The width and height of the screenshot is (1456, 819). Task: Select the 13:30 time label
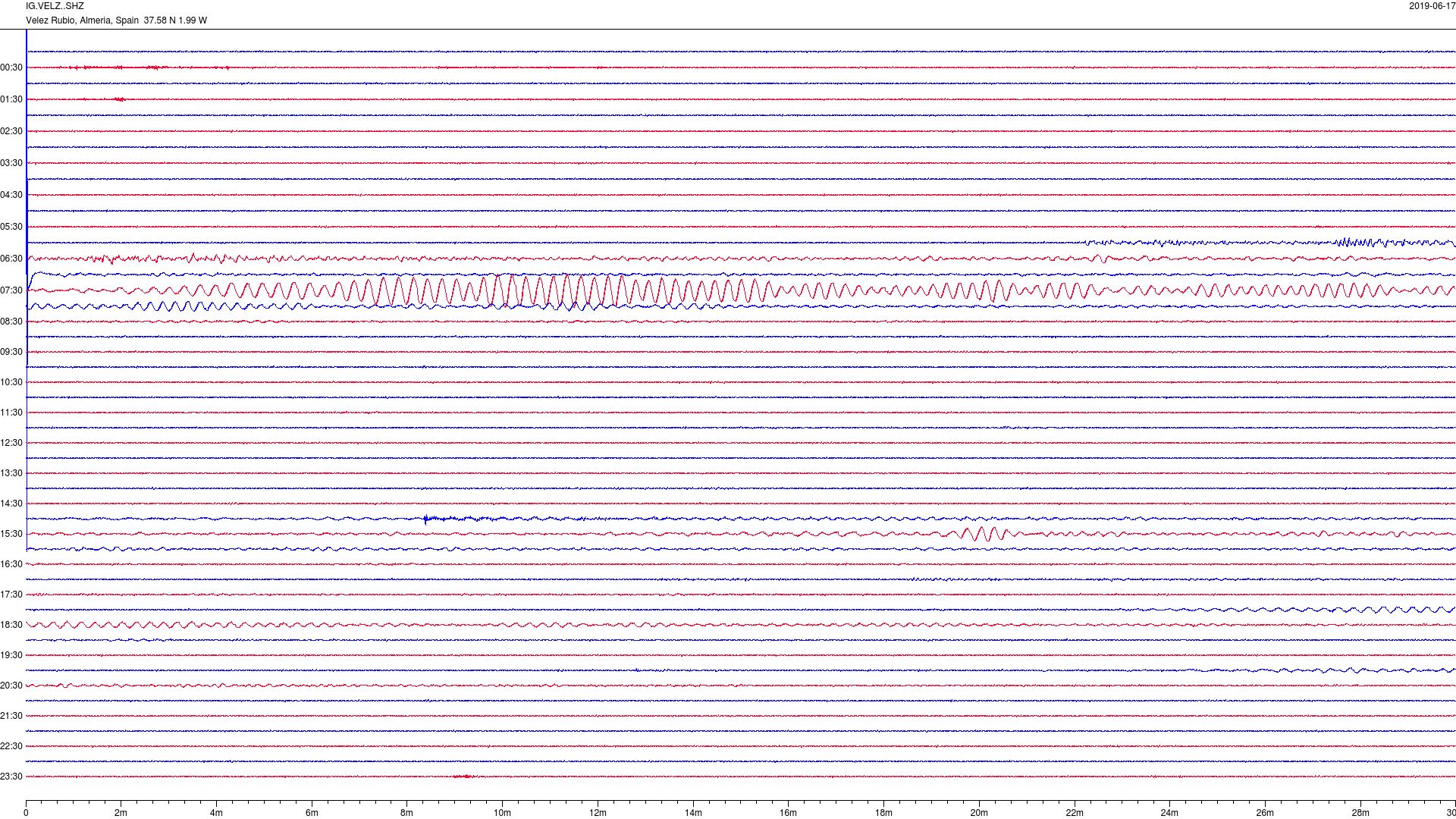coord(11,473)
